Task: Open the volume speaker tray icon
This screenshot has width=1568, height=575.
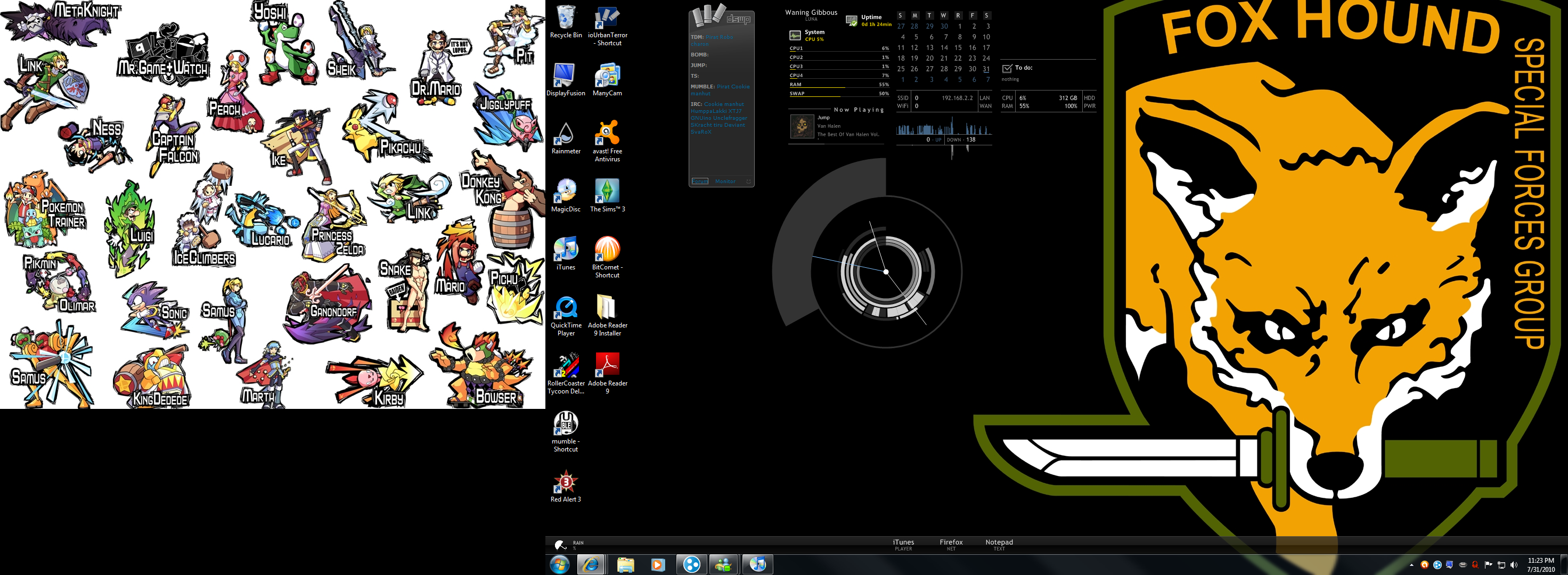Action: (x=1514, y=565)
